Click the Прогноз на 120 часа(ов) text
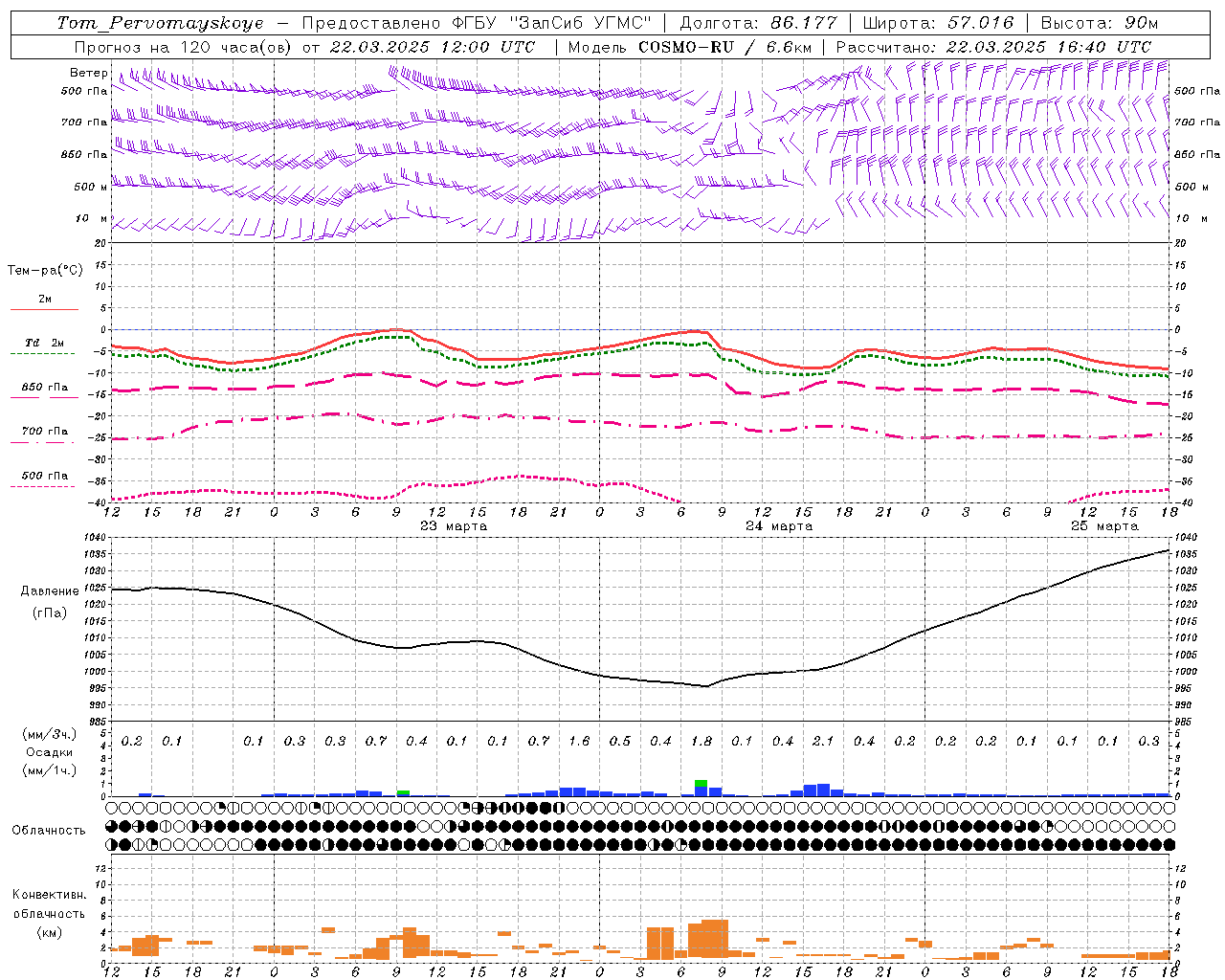The image size is (1225, 980). (184, 47)
